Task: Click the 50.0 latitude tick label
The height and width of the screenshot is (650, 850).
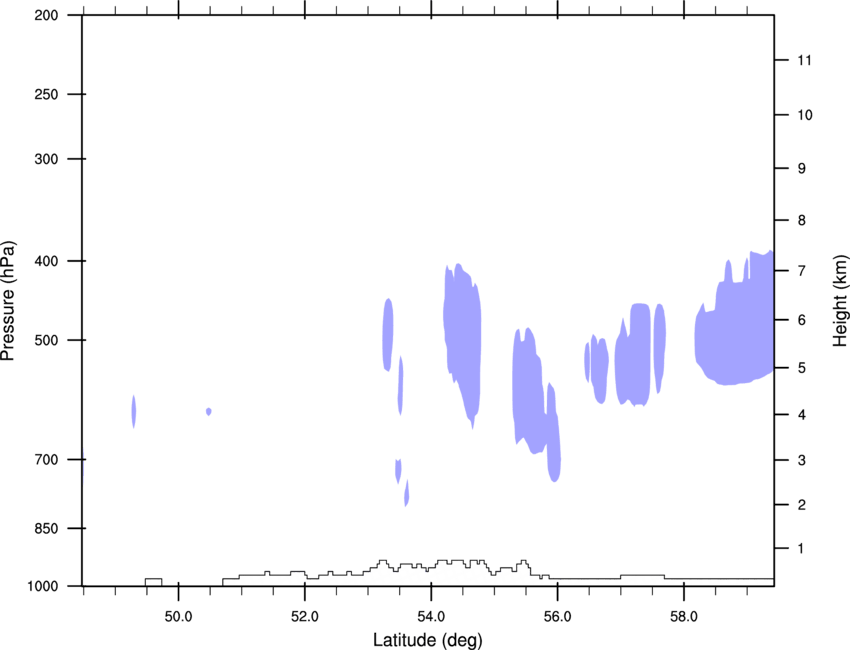Action: [x=178, y=616]
